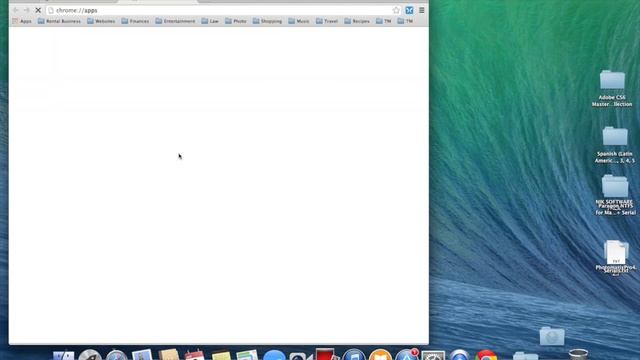640x360 pixels.
Task: Bookmark this page with the star
Action: [x=396, y=10]
